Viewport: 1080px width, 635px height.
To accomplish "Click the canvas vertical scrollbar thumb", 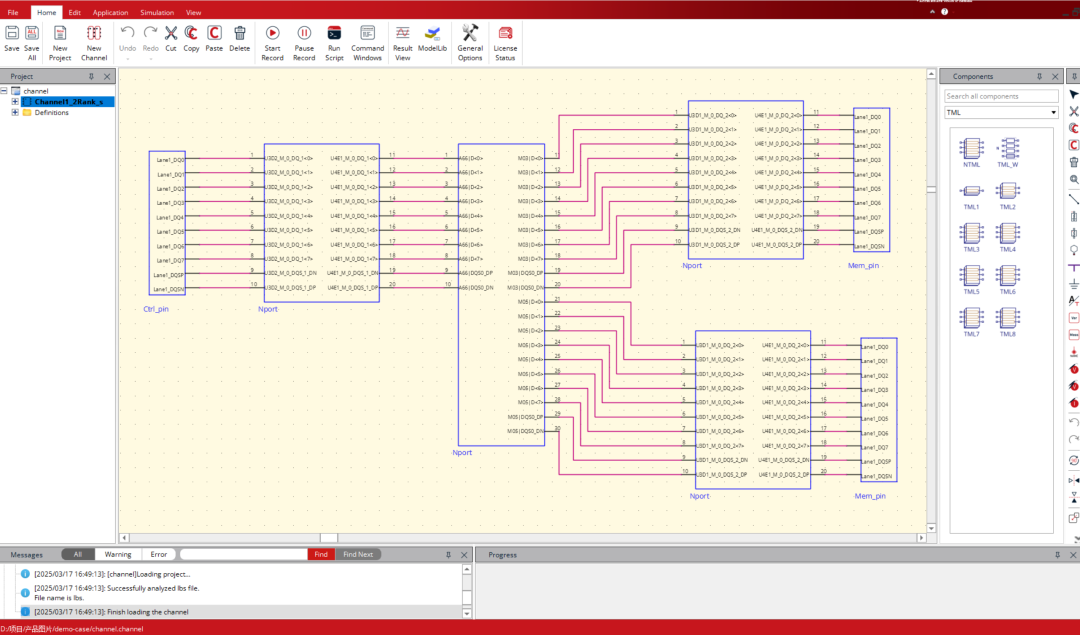I will click(x=931, y=189).
